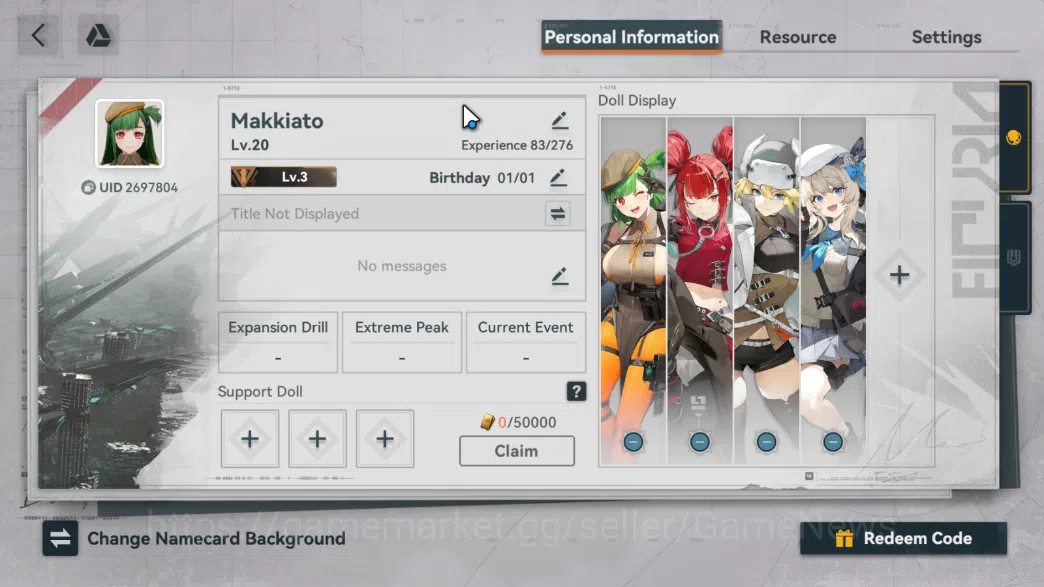Click Change Namecard Background label
Screen dimensions: 1044x587
coord(216,538)
